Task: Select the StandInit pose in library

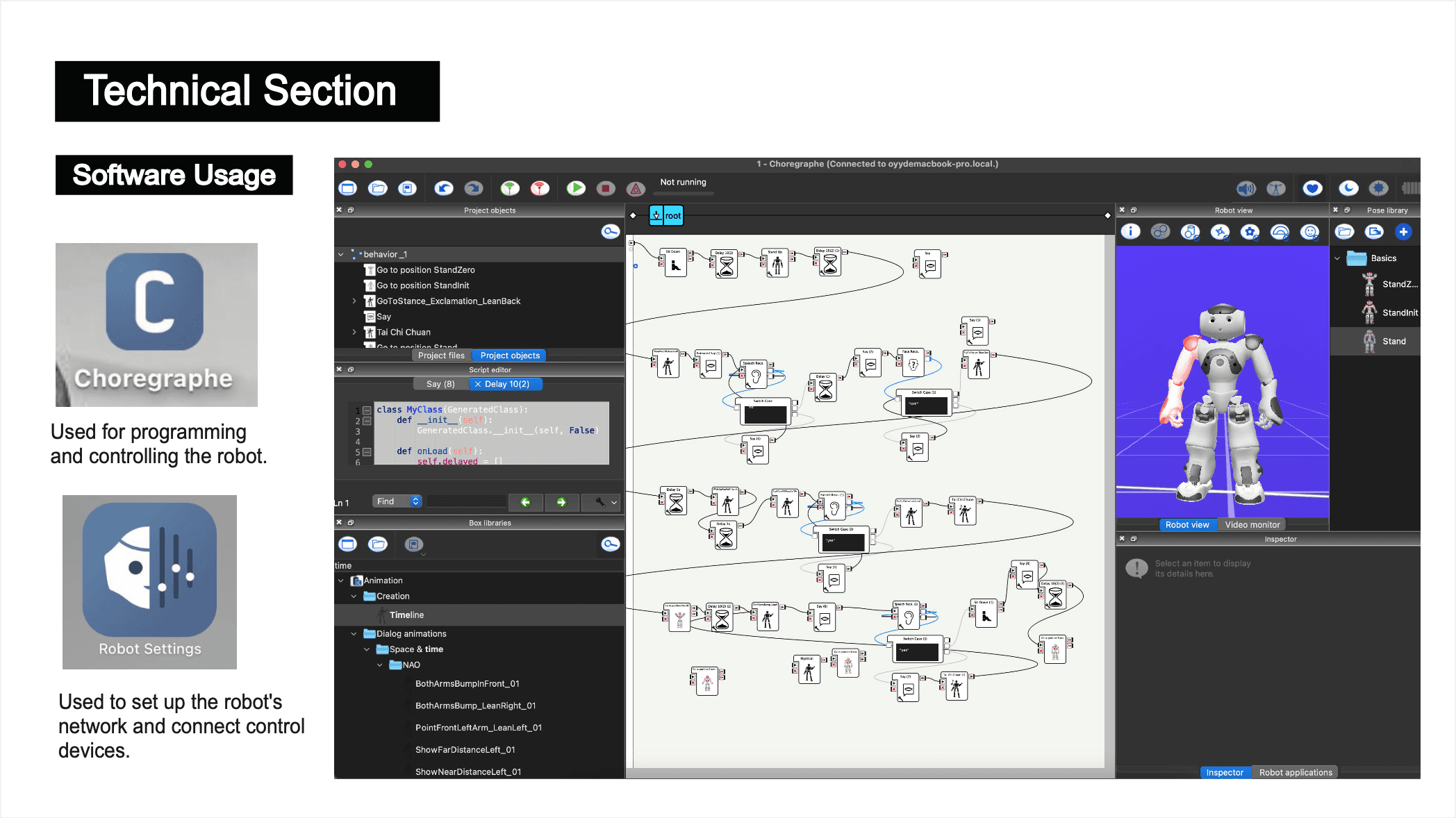Action: (x=1399, y=312)
